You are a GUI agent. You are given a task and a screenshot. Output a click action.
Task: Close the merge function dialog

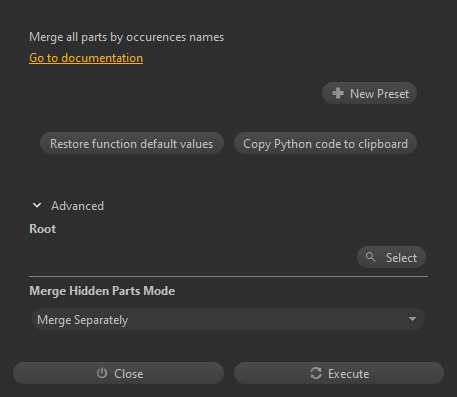(x=118, y=373)
